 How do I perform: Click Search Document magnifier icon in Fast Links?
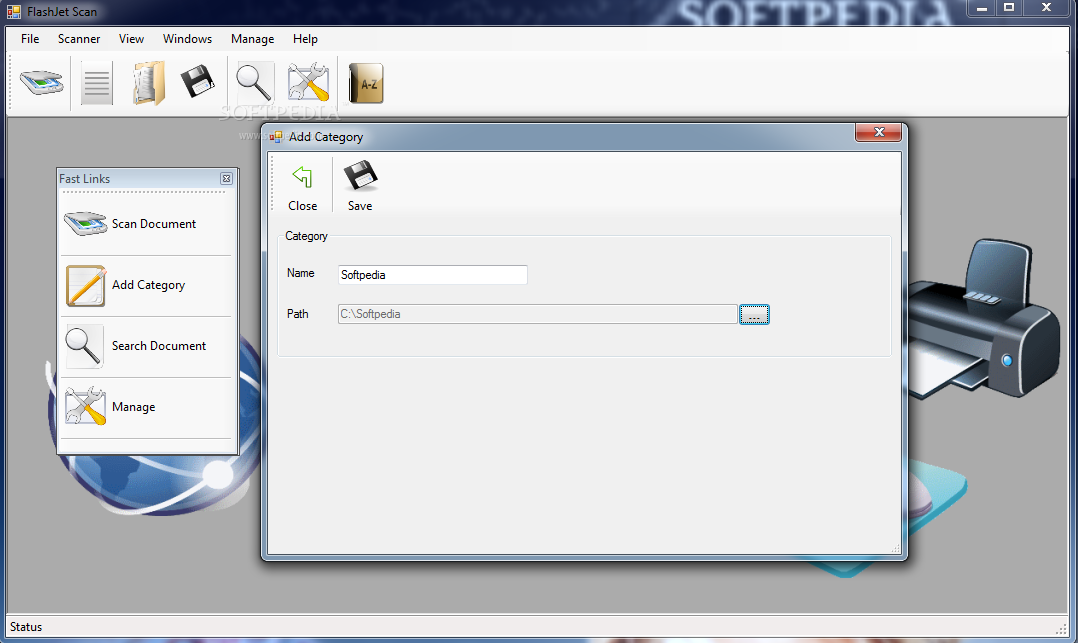pos(84,346)
